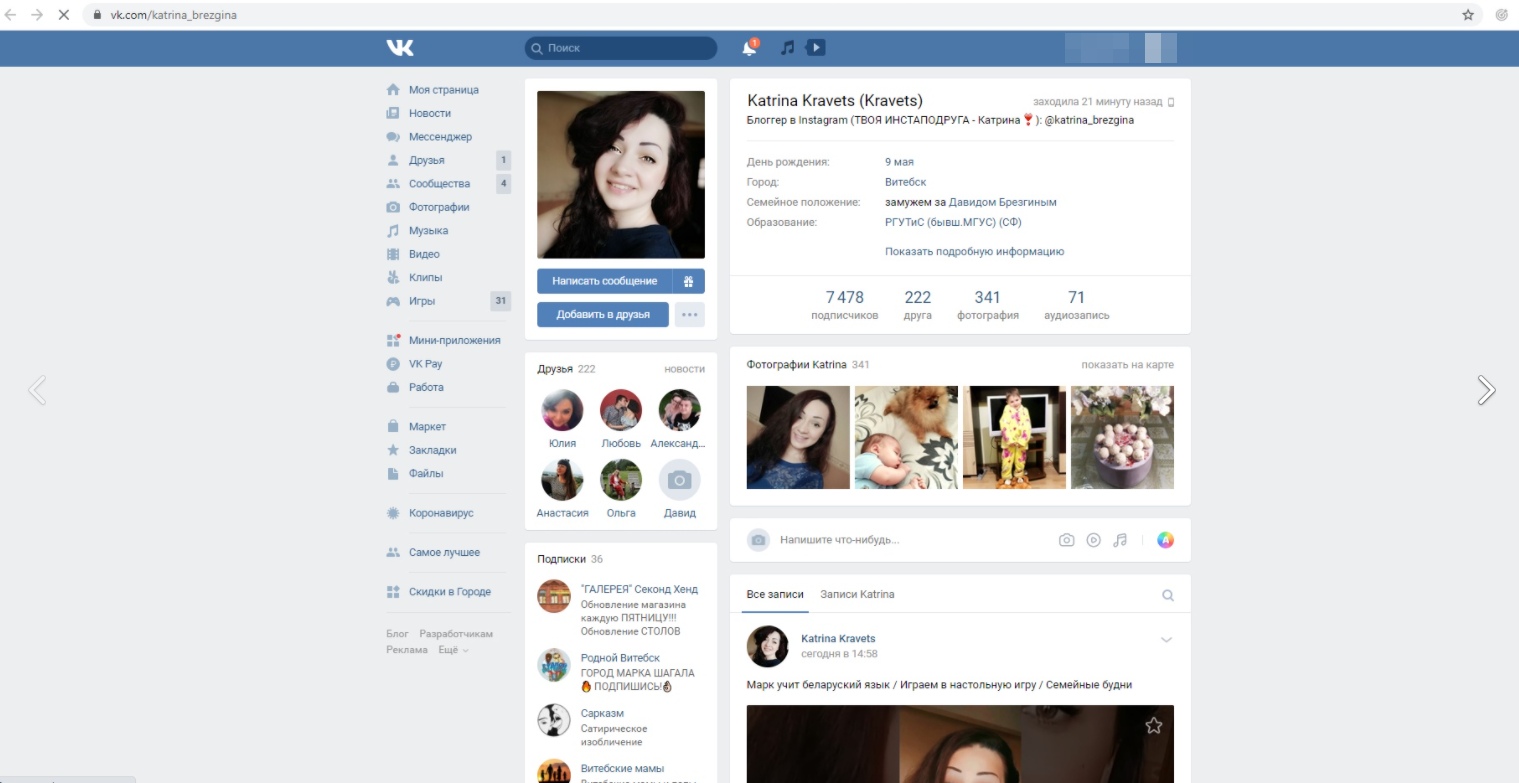Attach music to the new post
The width and height of the screenshot is (1519, 783).
pos(1120,540)
